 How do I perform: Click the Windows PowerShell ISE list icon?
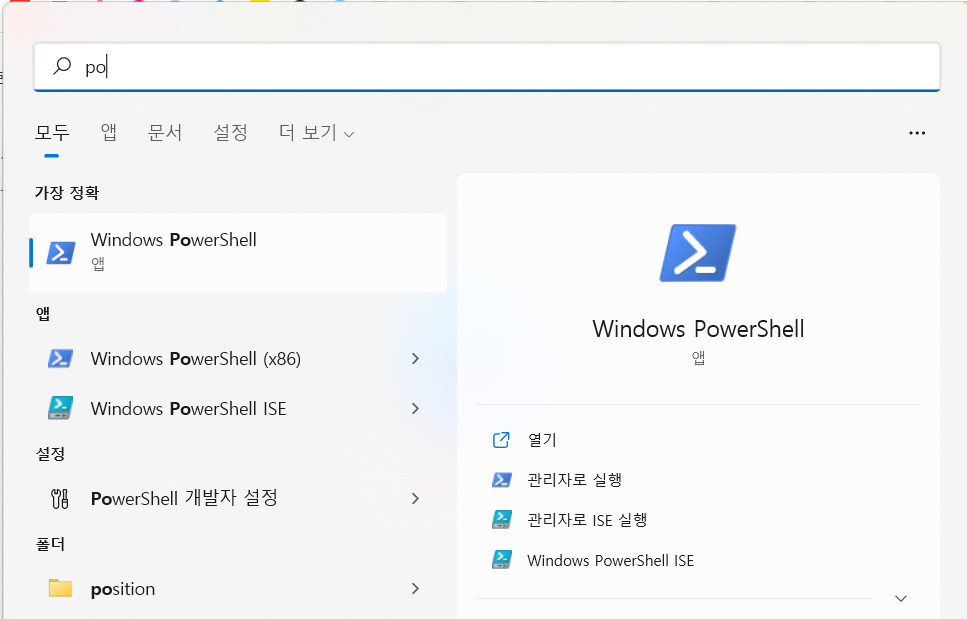(60, 408)
